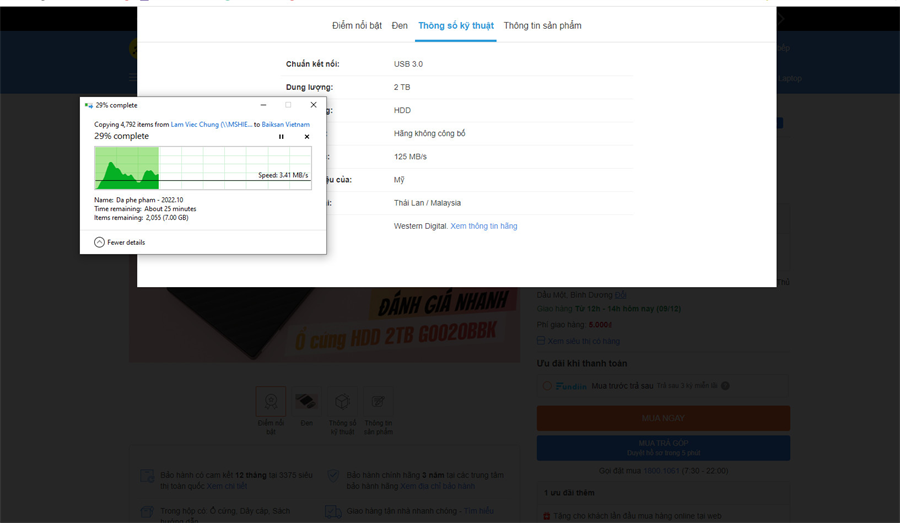The height and width of the screenshot is (523, 900).
Task: Click the MUA NGAY button
Action: 663,419
